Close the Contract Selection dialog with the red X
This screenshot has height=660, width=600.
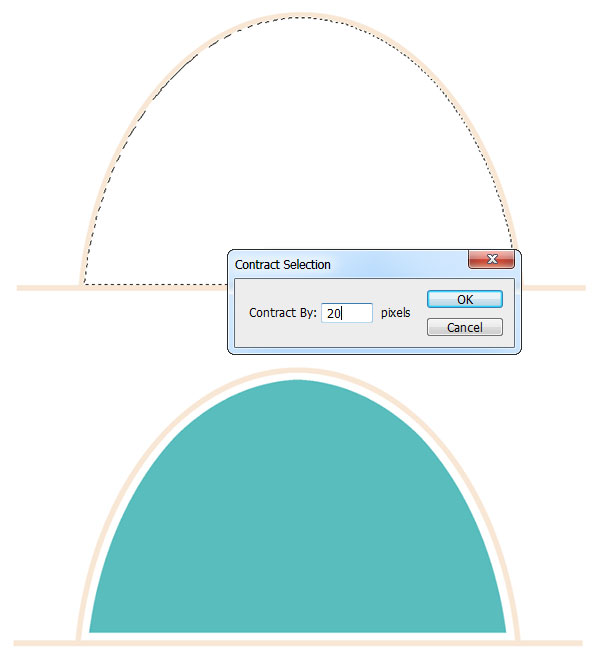tap(491, 259)
